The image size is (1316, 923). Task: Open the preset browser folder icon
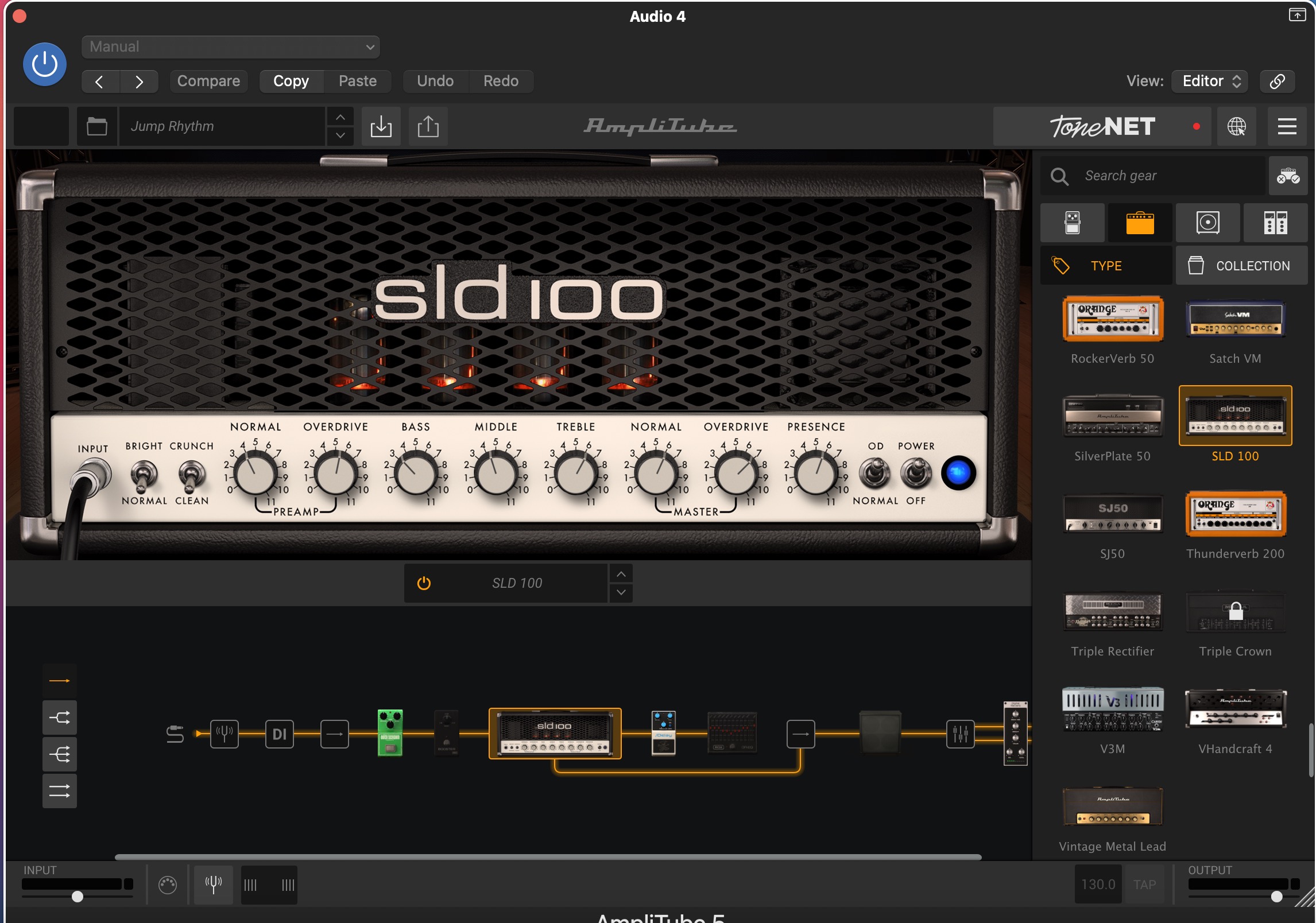click(x=96, y=126)
